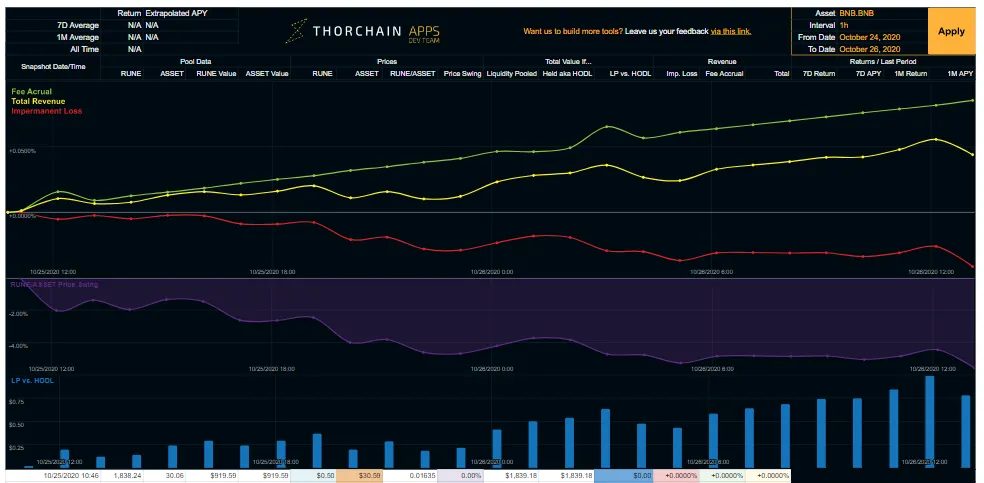Click the '1M Average' row label
The height and width of the screenshot is (483, 984).
(x=77, y=37)
